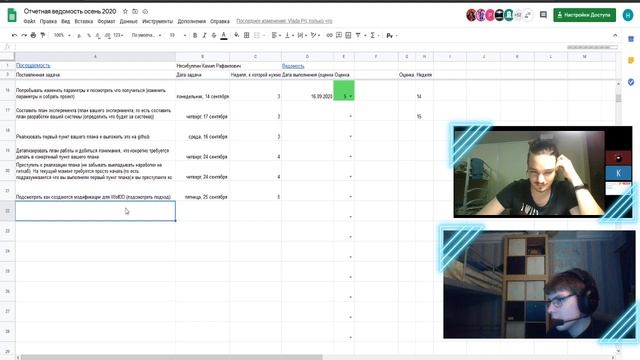The width and height of the screenshot is (640, 360).
Task: Click the blue K participant tile
Action: (x=618, y=173)
